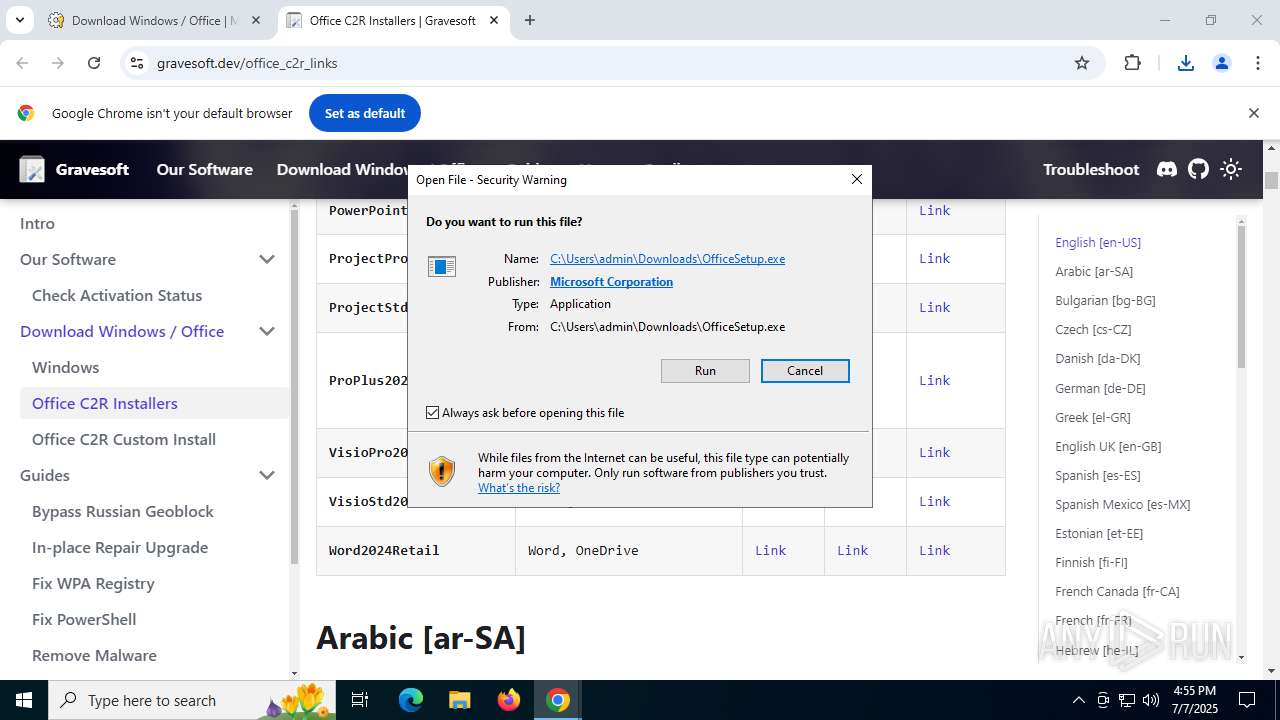Open the volume control tray icon

pyautogui.click(x=1151, y=700)
